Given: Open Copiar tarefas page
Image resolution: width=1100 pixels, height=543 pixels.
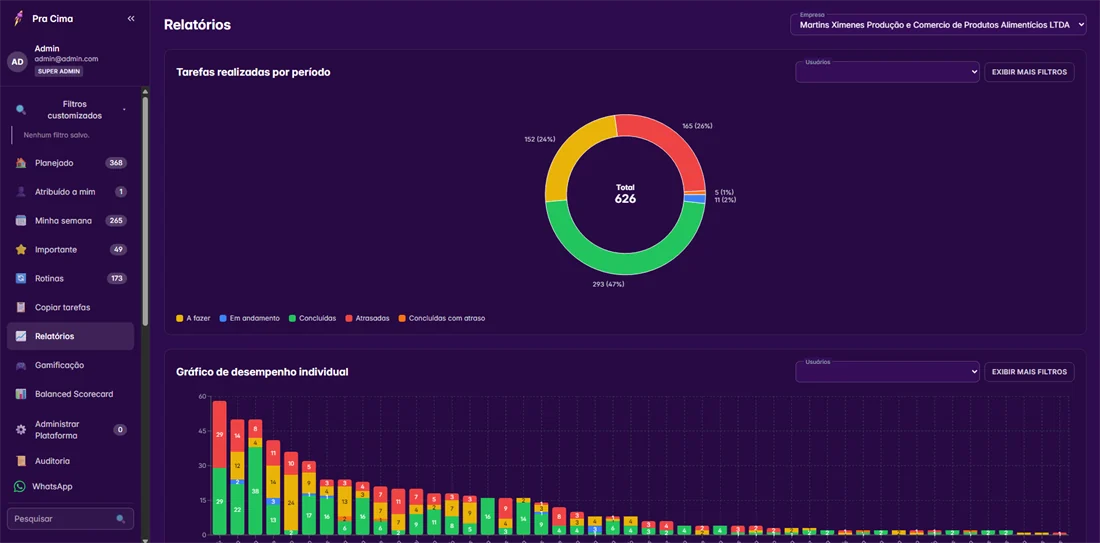Looking at the screenshot, I should [x=70, y=307].
